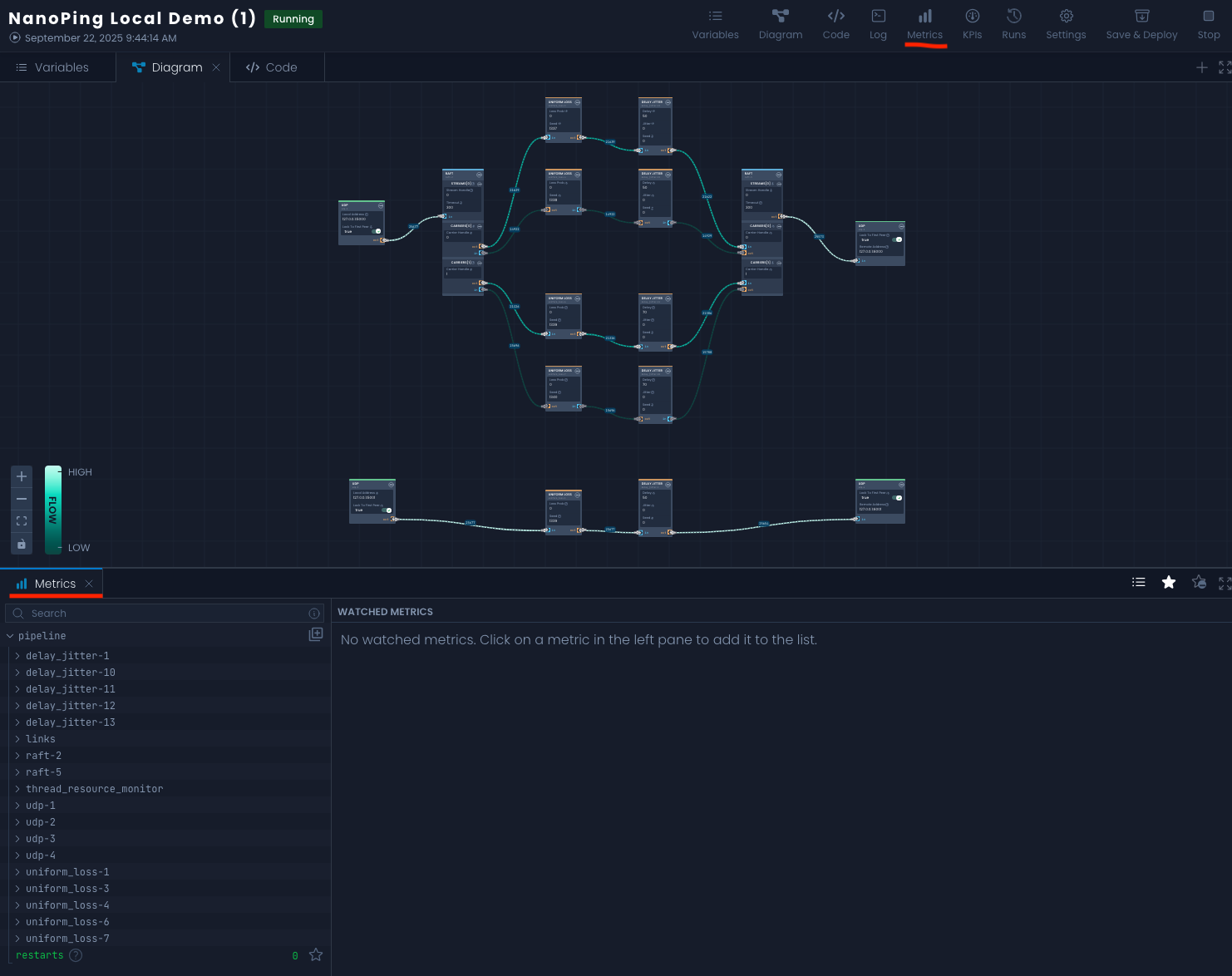1232x976 pixels.
Task: Disable Lock To First Peer on the left UDP node
Action: pyautogui.click(x=377, y=231)
